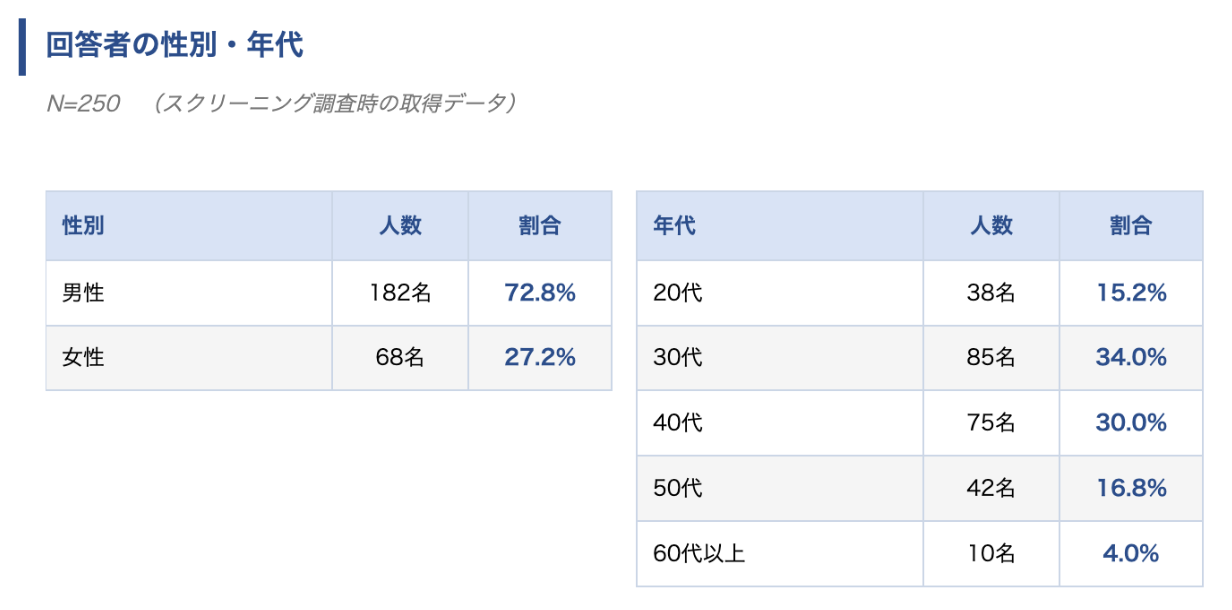Click the 40代 row label
Image resolution: width=1232 pixels, height=610 pixels.
(x=677, y=423)
